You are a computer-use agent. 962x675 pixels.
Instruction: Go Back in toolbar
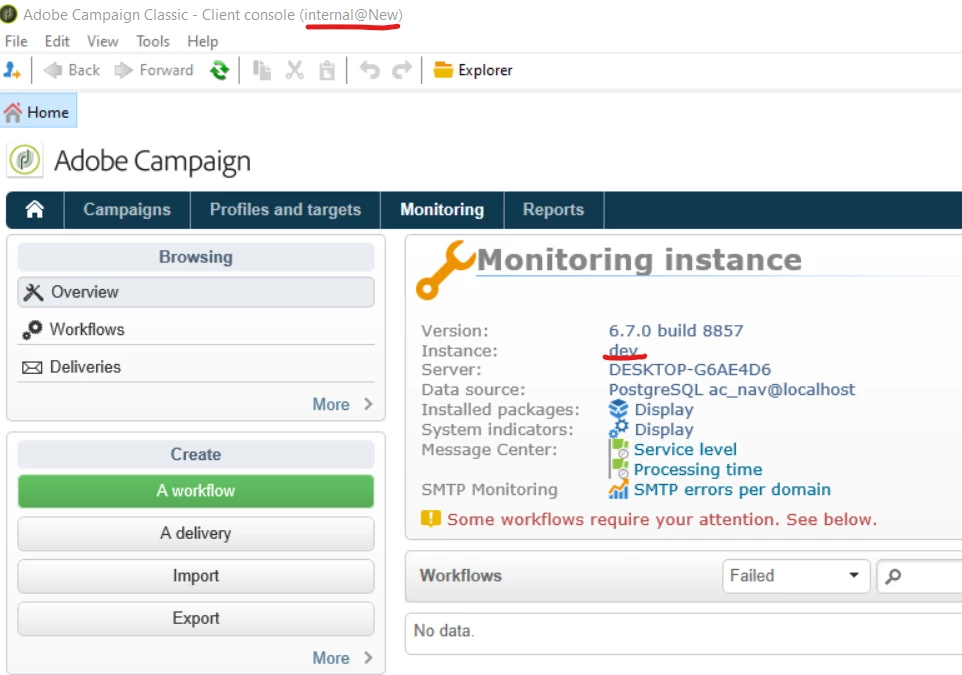tap(72, 70)
